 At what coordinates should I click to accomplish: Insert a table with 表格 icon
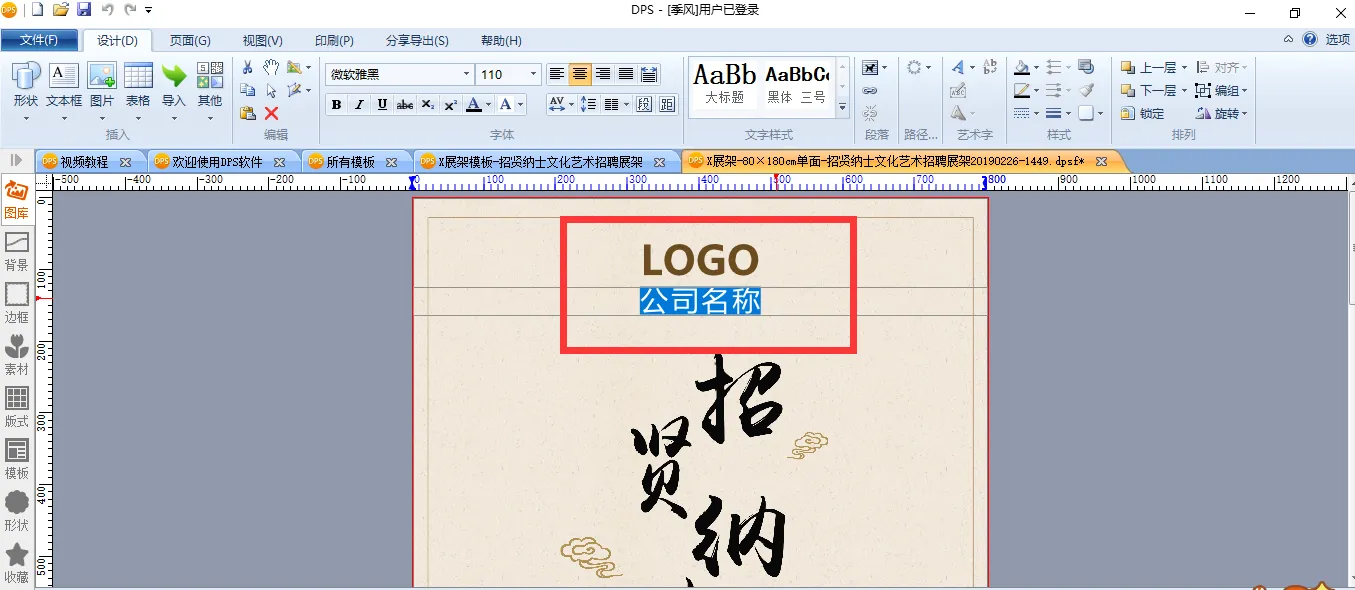(138, 85)
